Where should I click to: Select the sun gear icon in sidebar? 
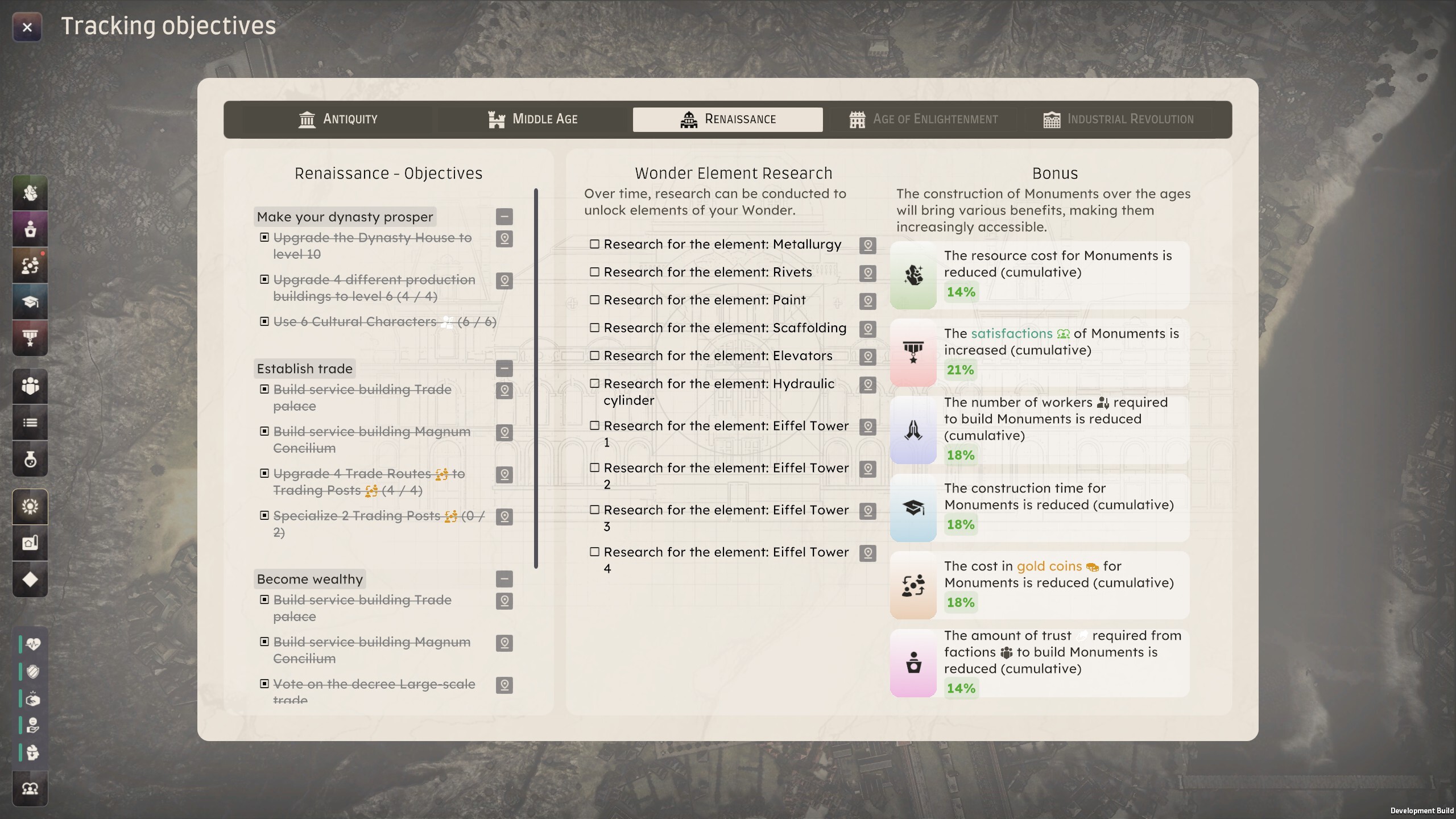[x=30, y=506]
